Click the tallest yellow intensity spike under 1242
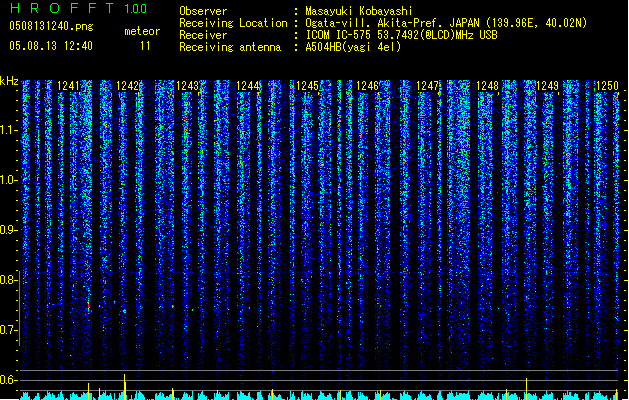629x400 pixels. pyautogui.click(x=125, y=387)
